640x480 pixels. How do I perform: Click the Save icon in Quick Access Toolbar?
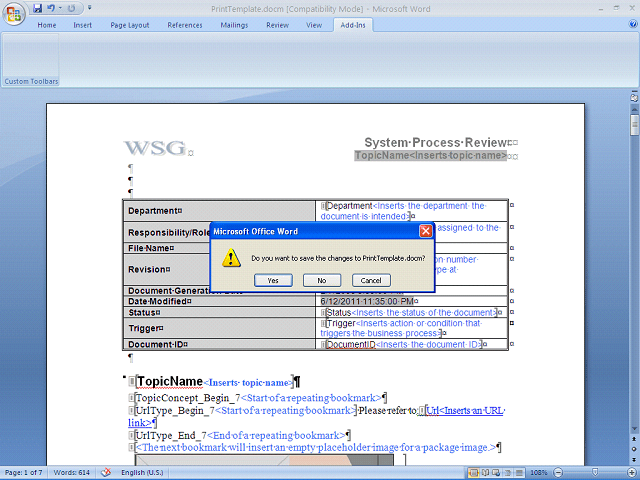[x=38, y=8]
